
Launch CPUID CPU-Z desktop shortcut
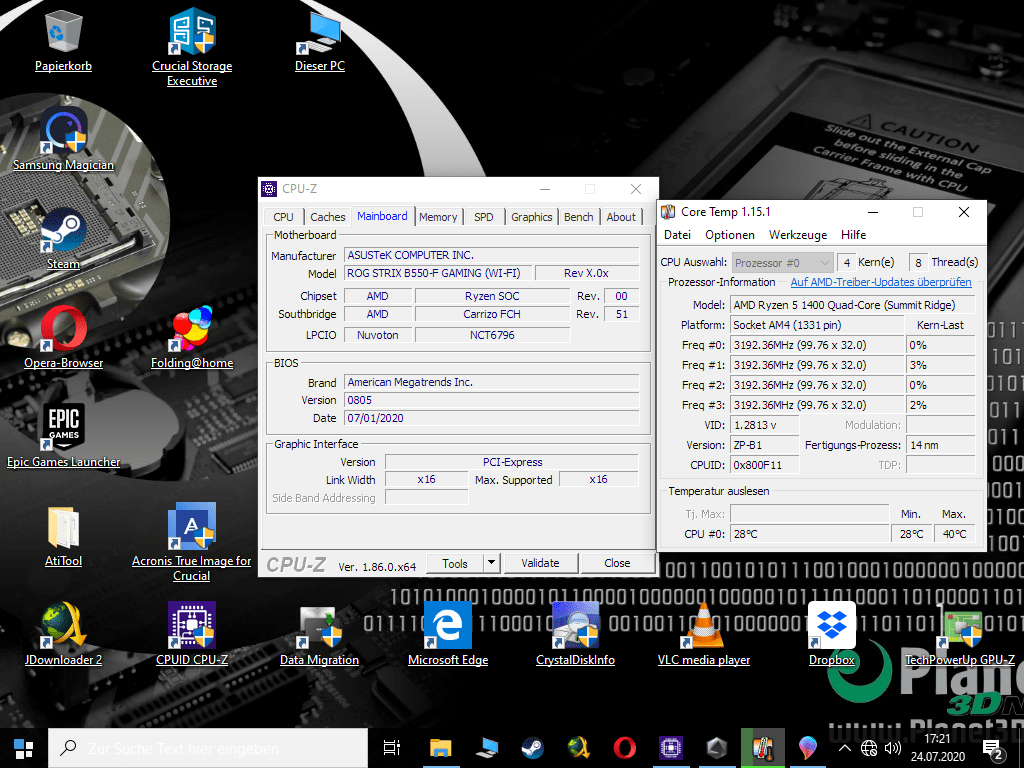click(192, 635)
